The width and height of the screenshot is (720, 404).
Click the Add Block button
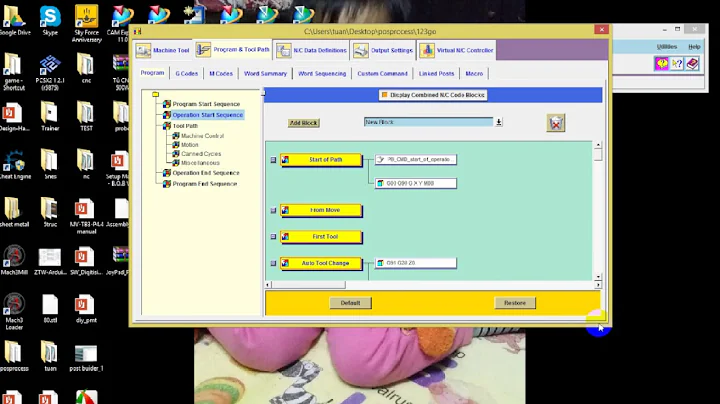coord(304,123)
